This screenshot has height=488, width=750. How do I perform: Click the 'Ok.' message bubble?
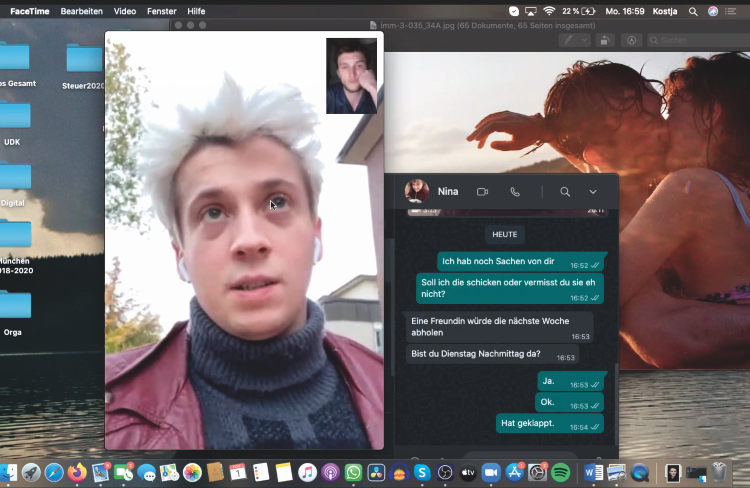(x=569, y=402)
